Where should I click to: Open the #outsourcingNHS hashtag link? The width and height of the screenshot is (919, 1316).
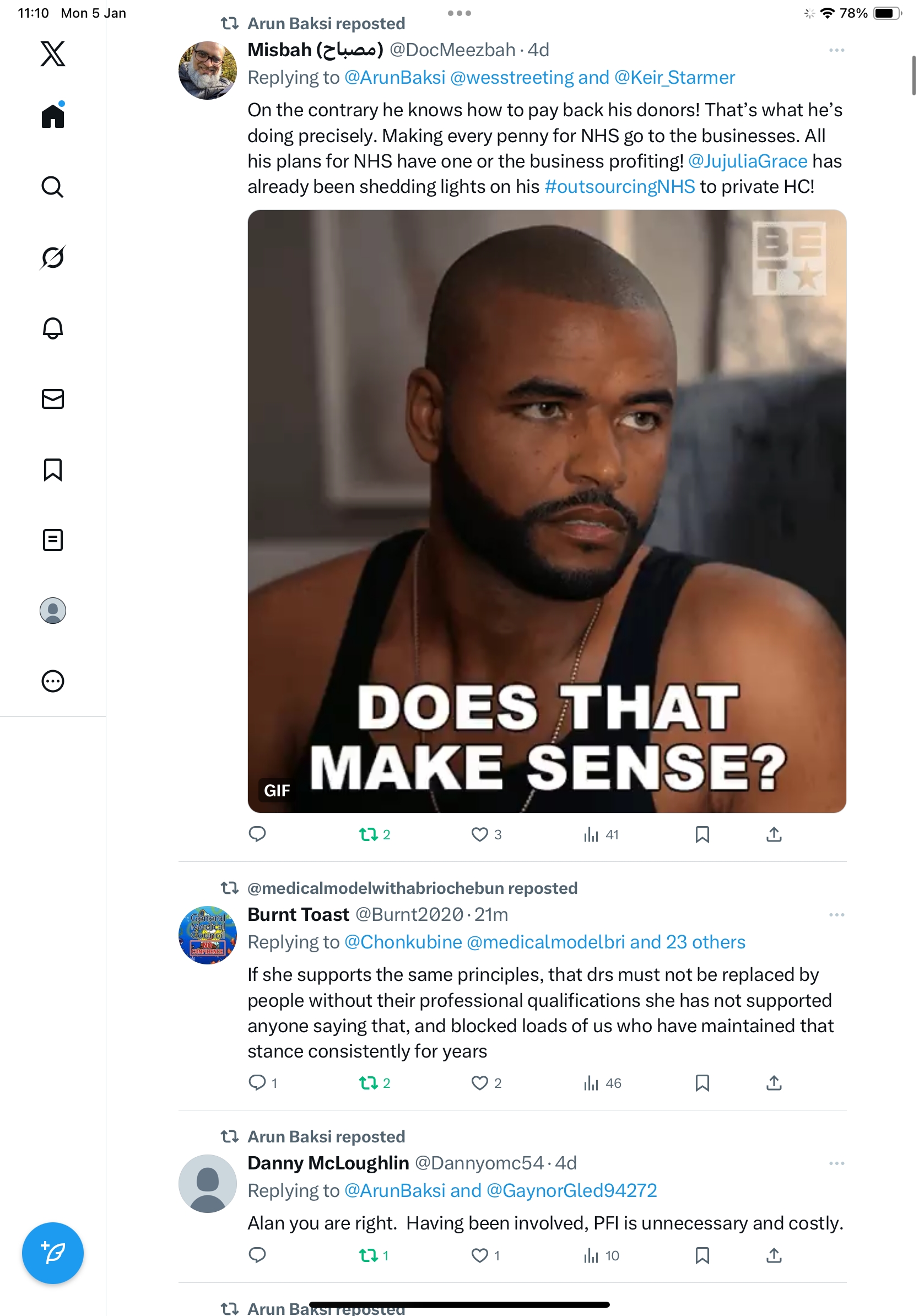pyautogui.click(x=619, y=187)
